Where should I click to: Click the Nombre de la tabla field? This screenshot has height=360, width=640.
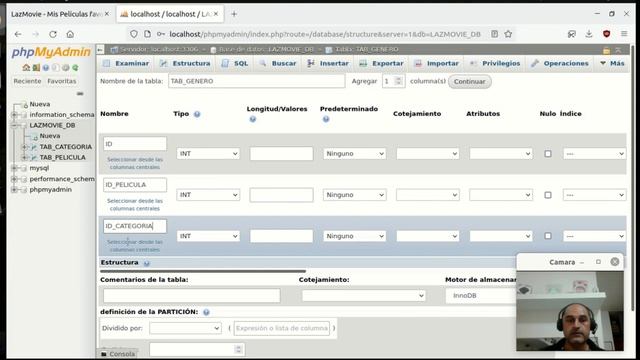click(x=256, y=81)
